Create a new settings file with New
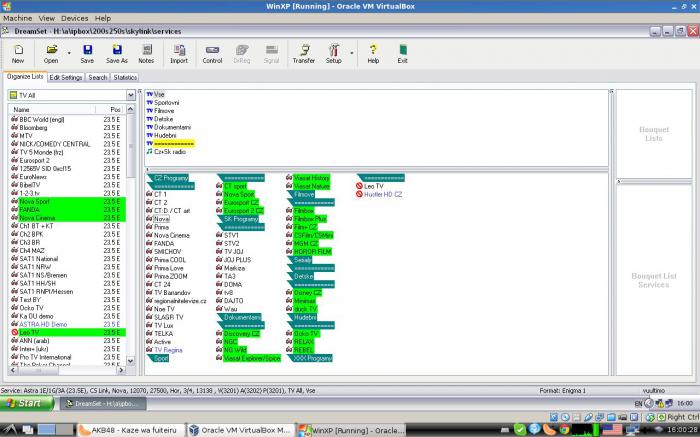Screen dimensions: 700x437 coord(18,54)
